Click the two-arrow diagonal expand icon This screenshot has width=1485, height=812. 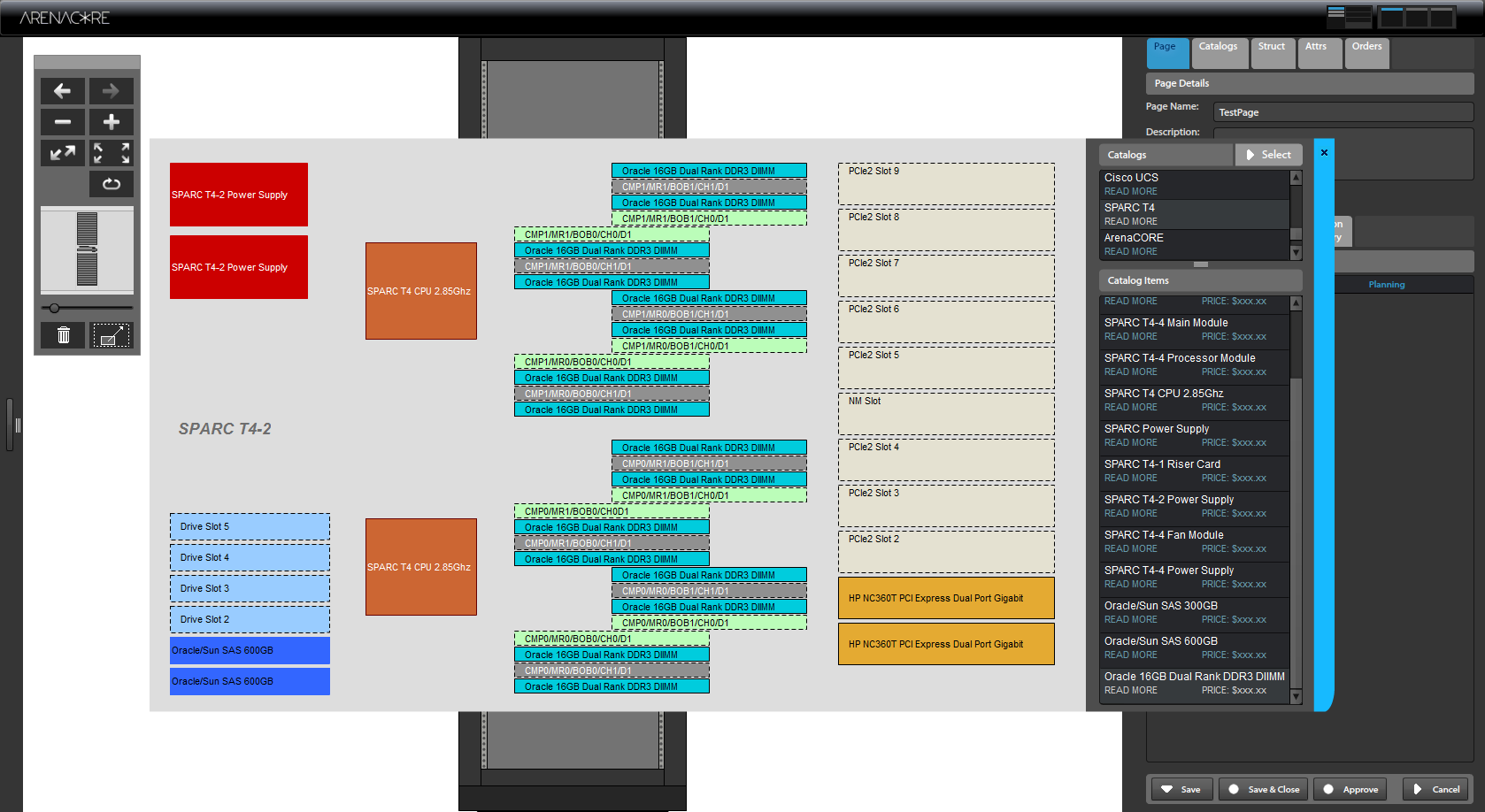pos(63,153)
